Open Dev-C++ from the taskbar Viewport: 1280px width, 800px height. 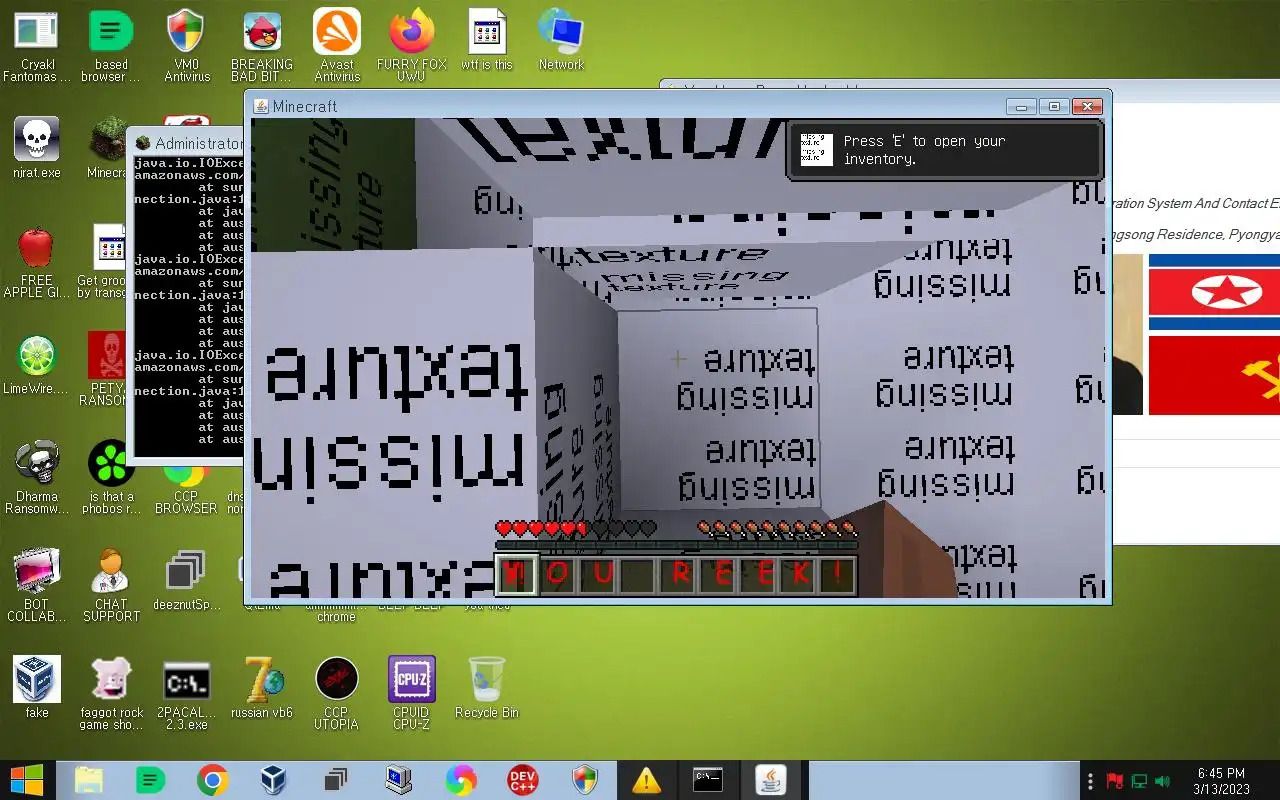(522, 780)
